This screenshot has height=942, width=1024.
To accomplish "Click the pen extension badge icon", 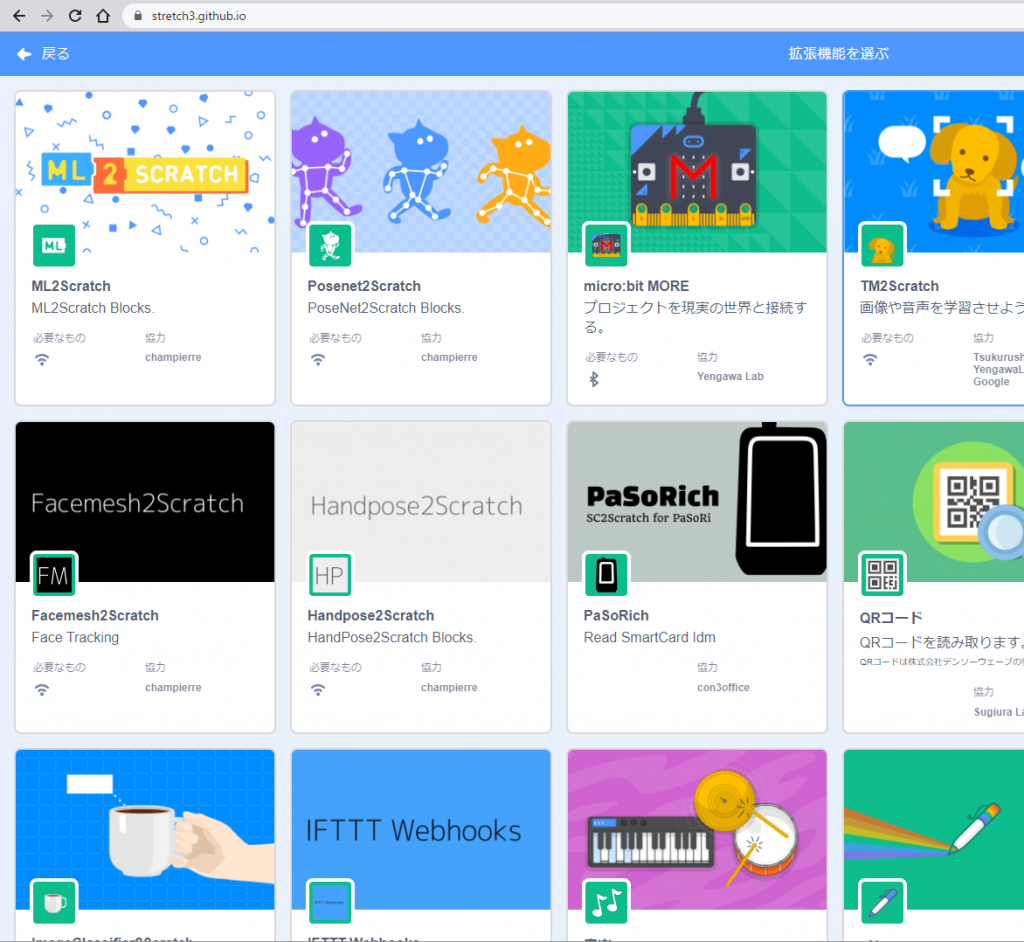I will coord(882,903).
